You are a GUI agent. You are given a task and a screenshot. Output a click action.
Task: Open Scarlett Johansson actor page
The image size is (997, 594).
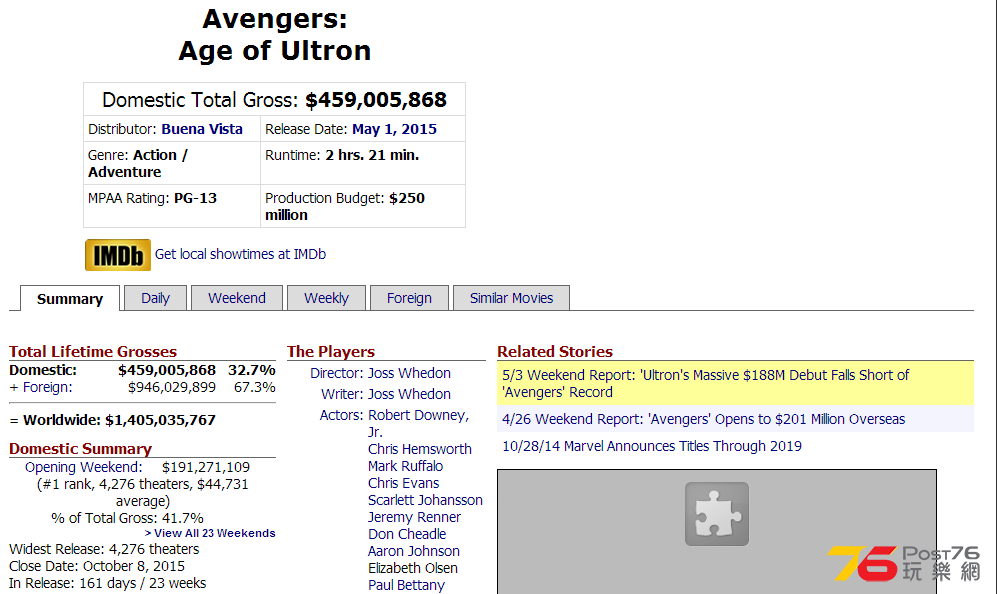[x=425, y=500]
